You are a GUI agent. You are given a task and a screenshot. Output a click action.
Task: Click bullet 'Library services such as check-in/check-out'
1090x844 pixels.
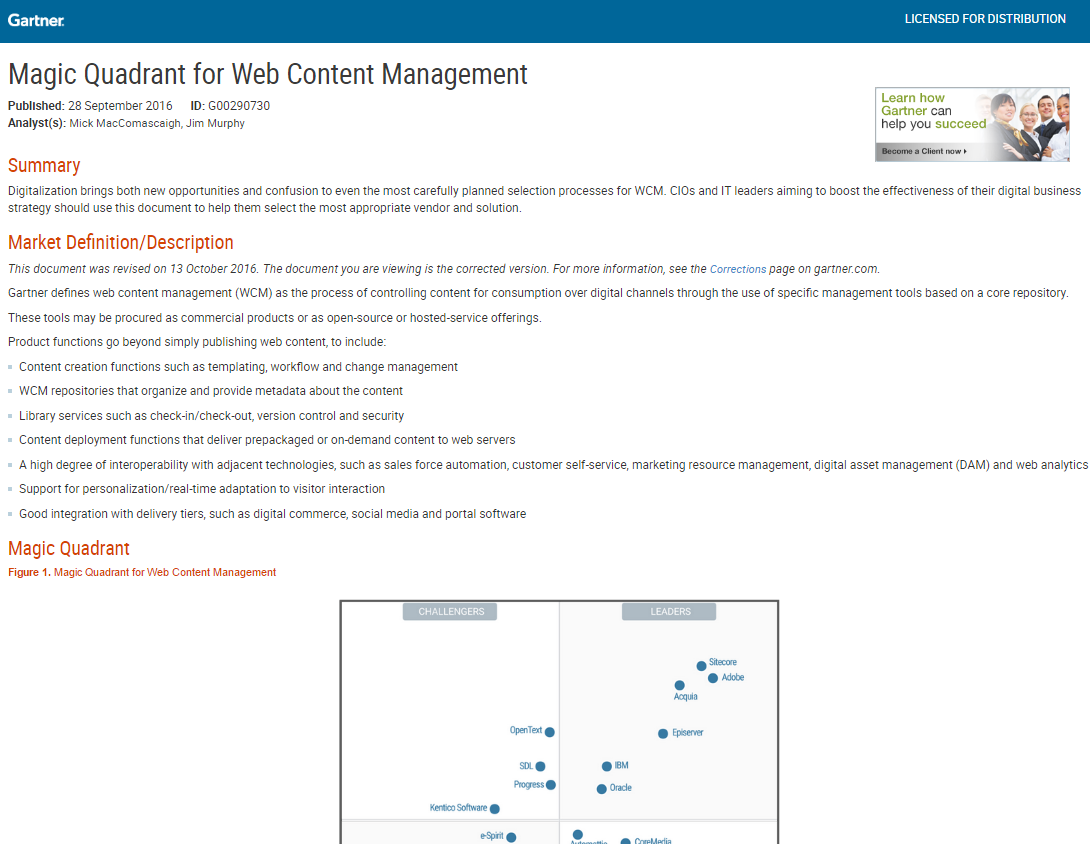tap(211, 416)
